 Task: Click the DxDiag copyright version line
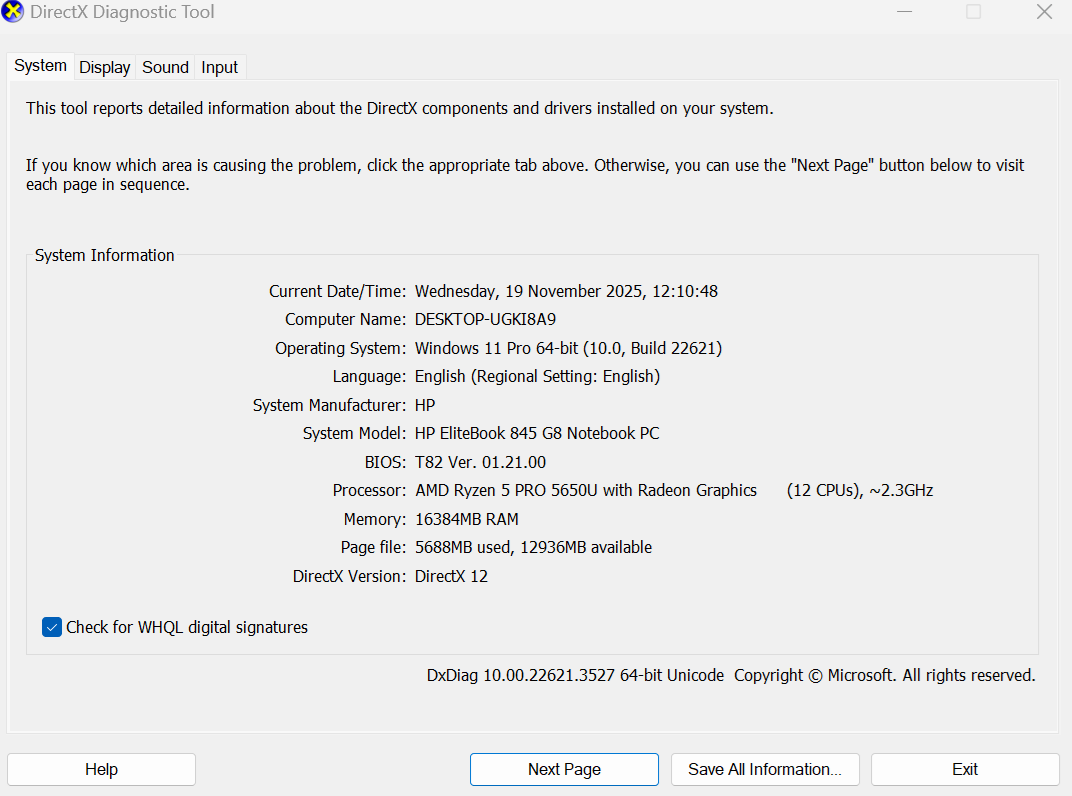coord(730,675)
